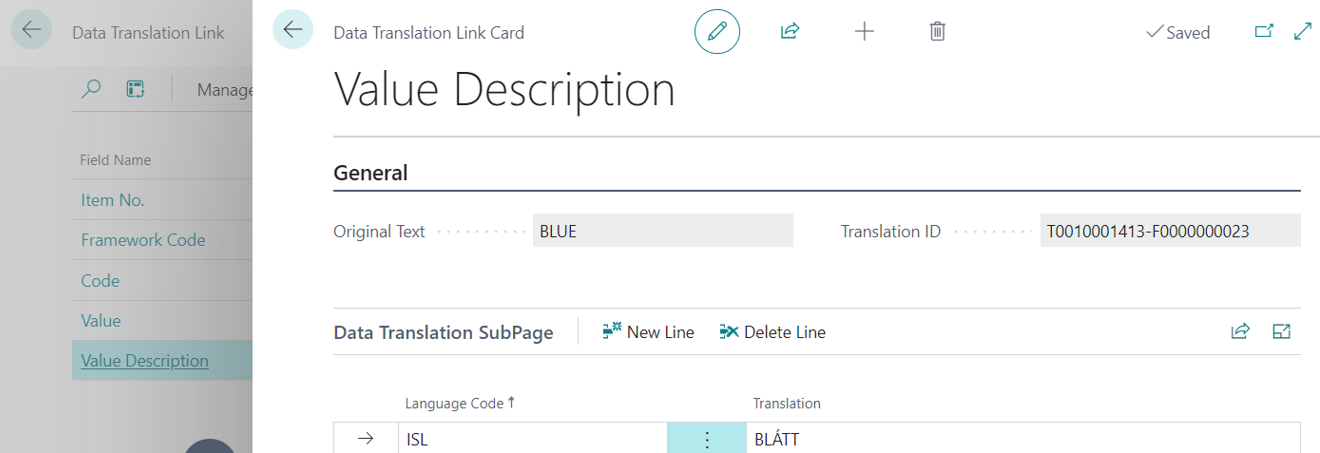Image resolution: width=1320 pixels, height=453 pixels.
Task: Open the Manage menu
Action: click(x=224, y=90)
